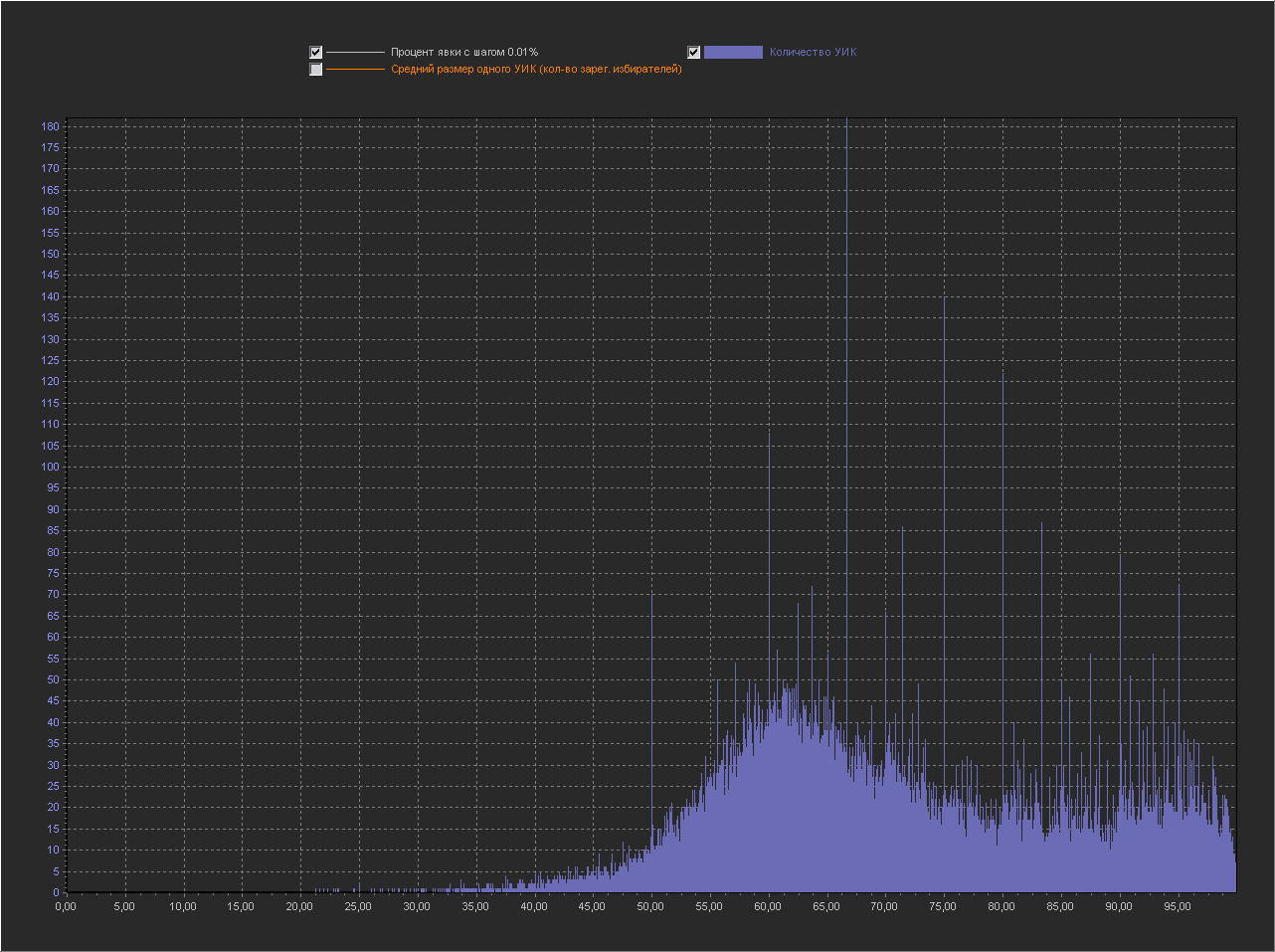
Task: Click vertical axis value '40'
Action: (x=54, y=722)
